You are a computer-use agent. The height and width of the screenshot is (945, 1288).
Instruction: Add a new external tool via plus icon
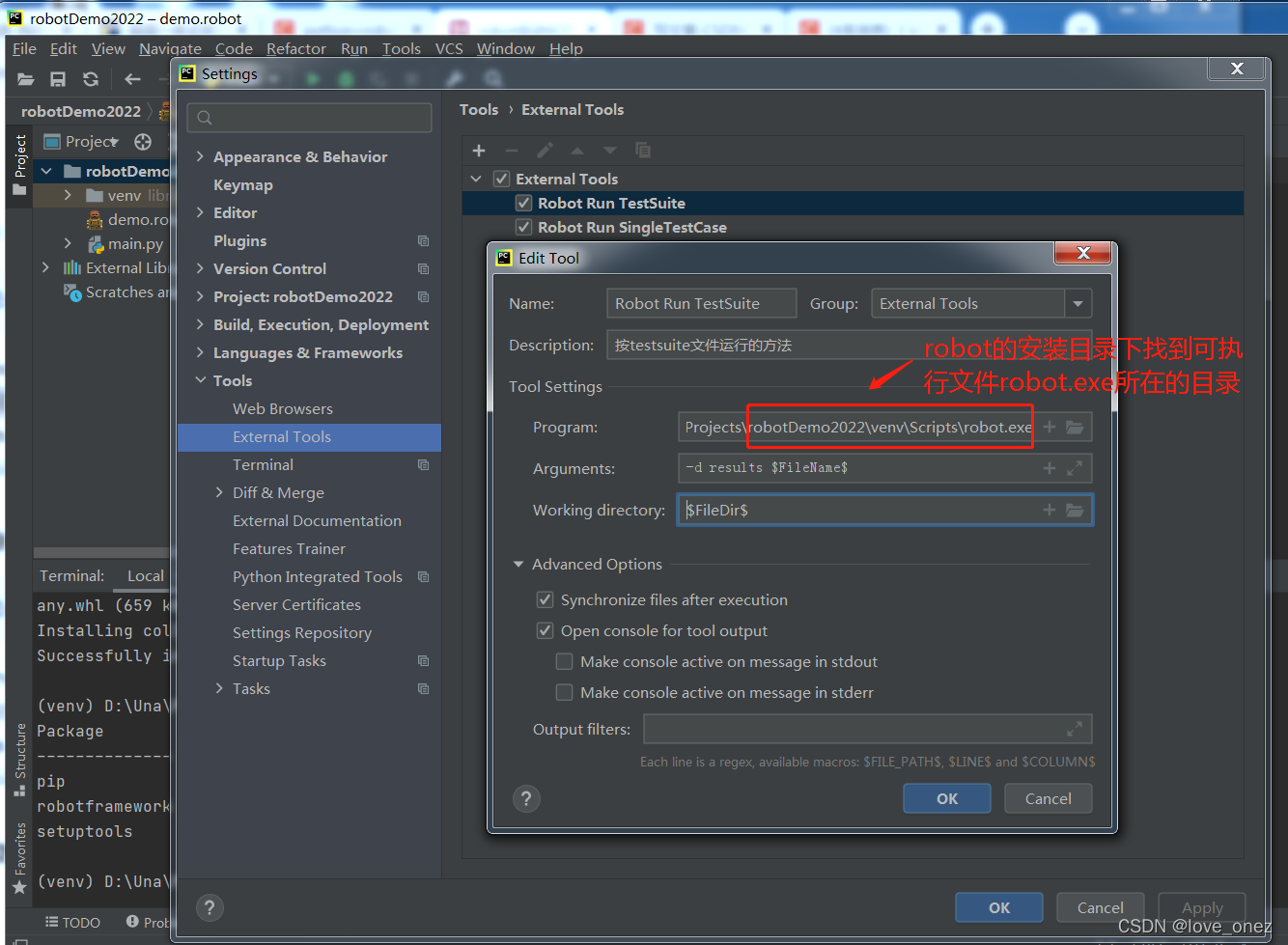(479, 151)
